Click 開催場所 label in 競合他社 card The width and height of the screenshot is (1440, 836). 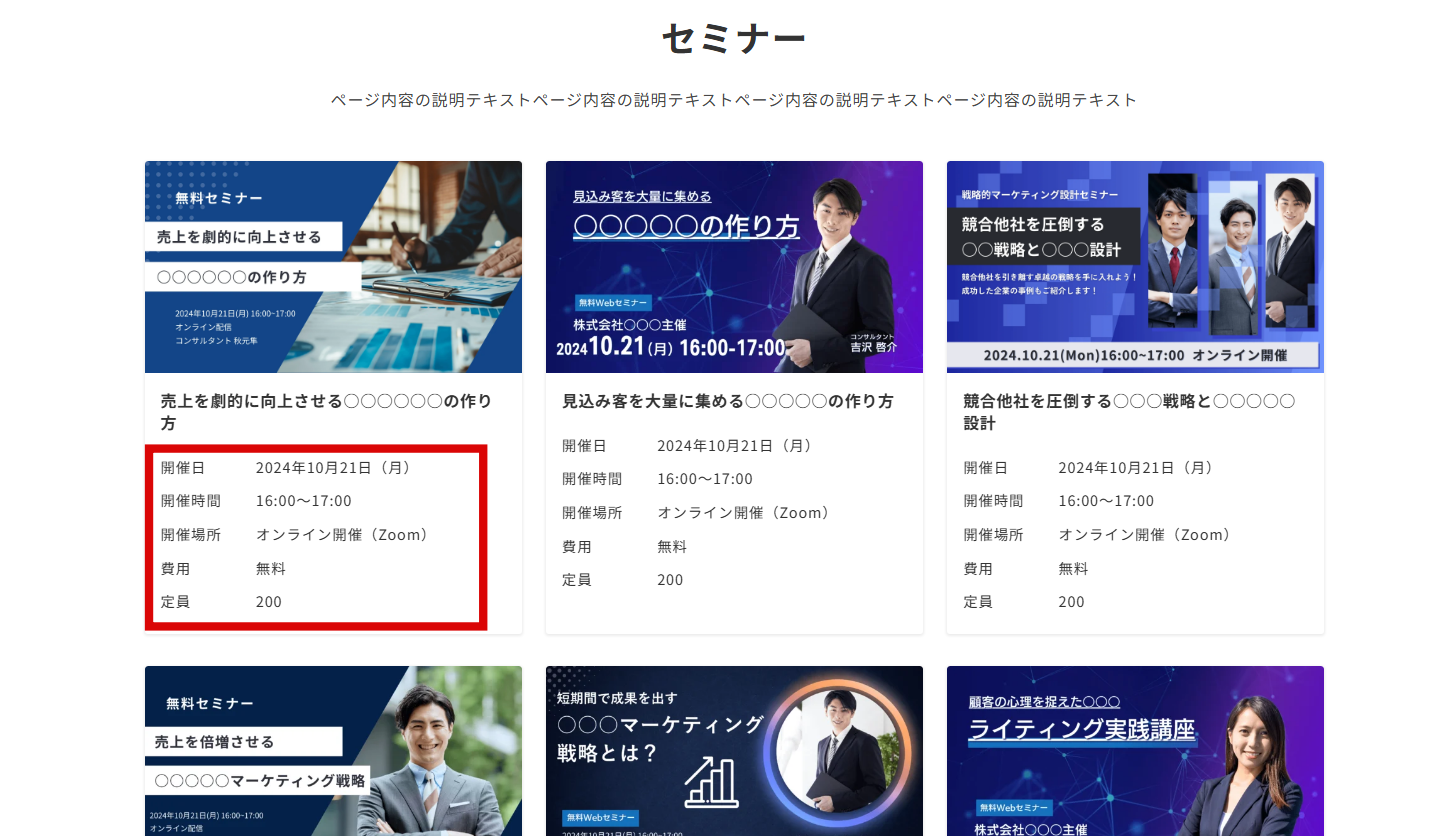click(993, 535)
